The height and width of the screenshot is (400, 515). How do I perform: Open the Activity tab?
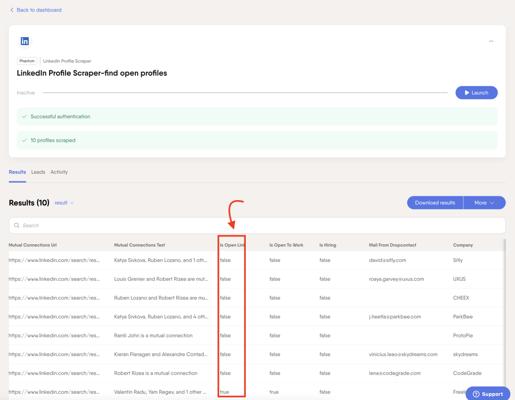(59, 172)
